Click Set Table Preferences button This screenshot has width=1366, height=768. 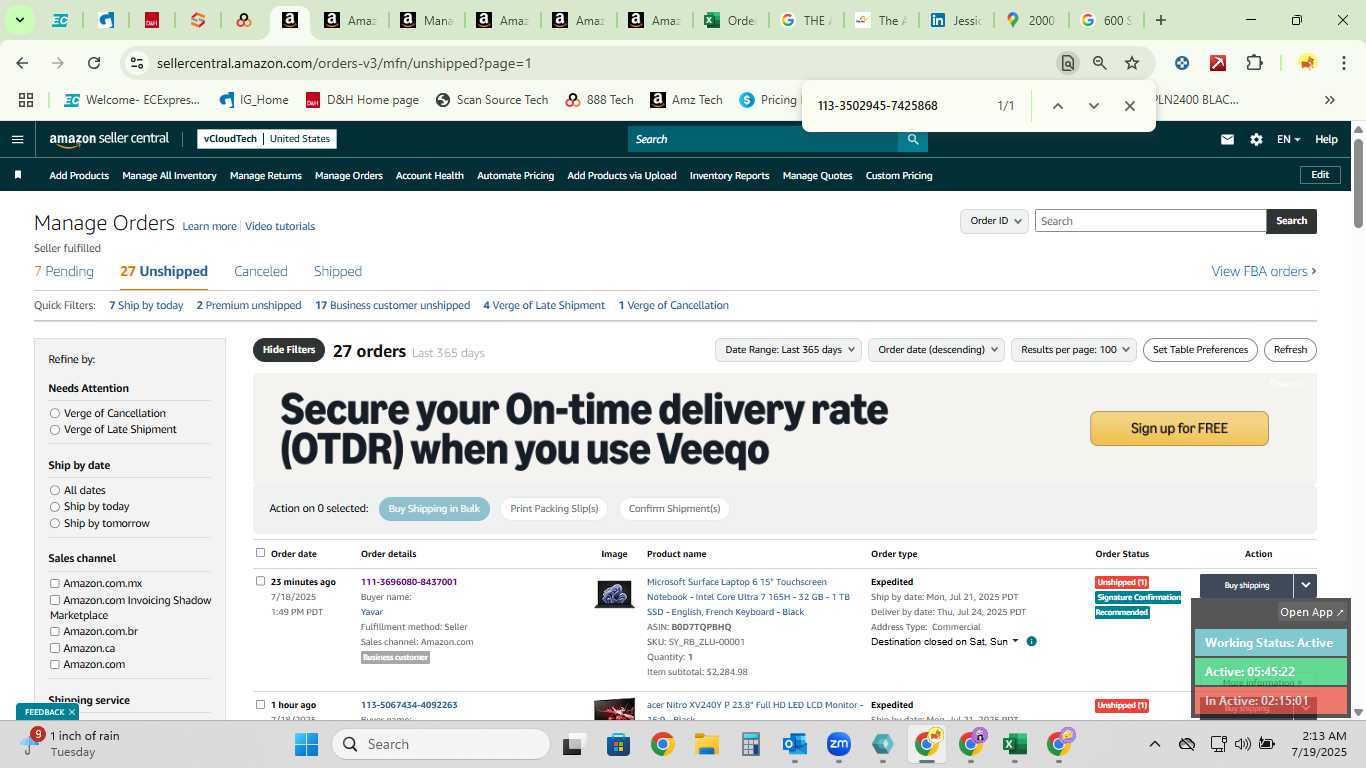(1200, 350)
